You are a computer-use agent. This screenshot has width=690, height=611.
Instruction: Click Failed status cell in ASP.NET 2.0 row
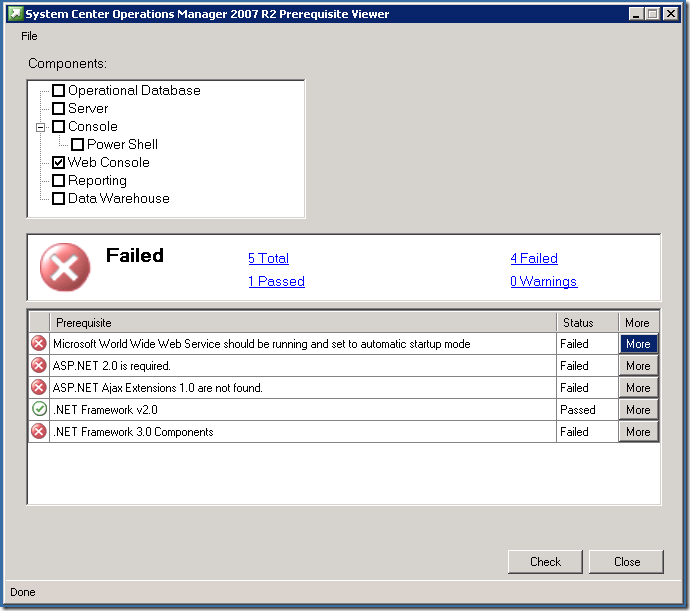(587, 366)
